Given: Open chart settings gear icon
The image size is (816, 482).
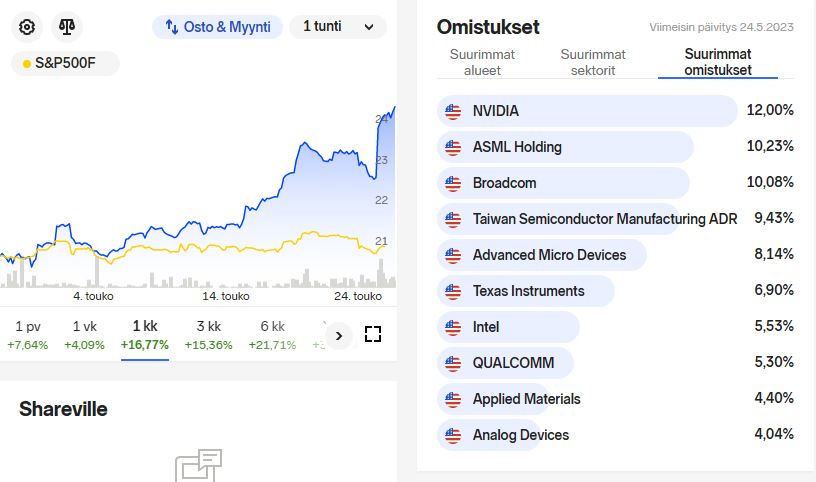Looking at the screenshot, I should coord(27,27).
